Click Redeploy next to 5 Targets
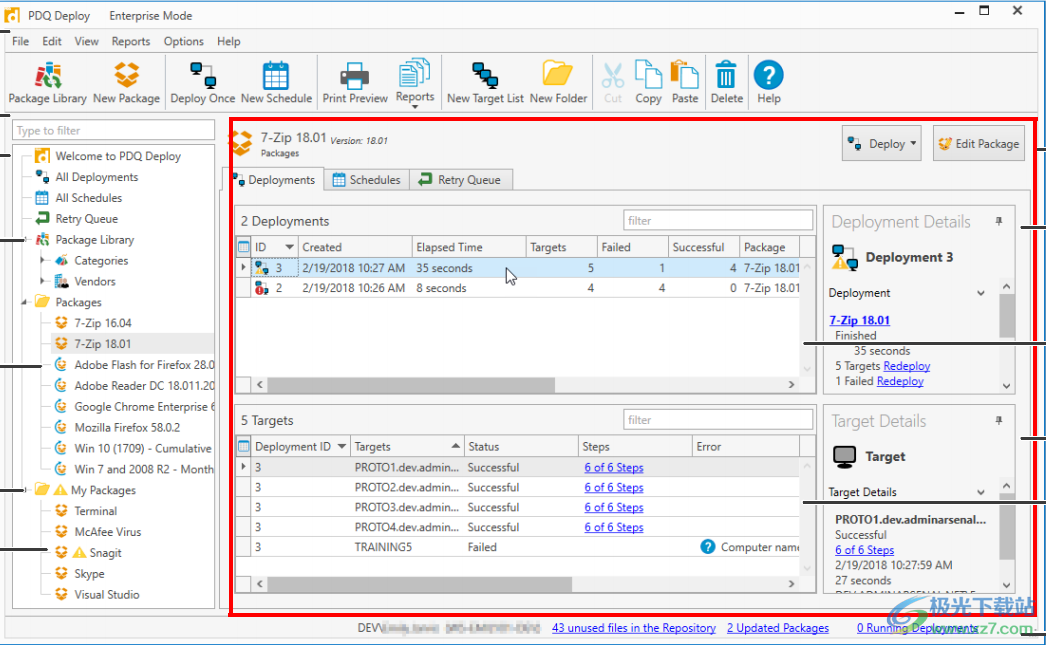Image resolution: width=1046 pixels, height=645 pixels. tap(907, 366)
